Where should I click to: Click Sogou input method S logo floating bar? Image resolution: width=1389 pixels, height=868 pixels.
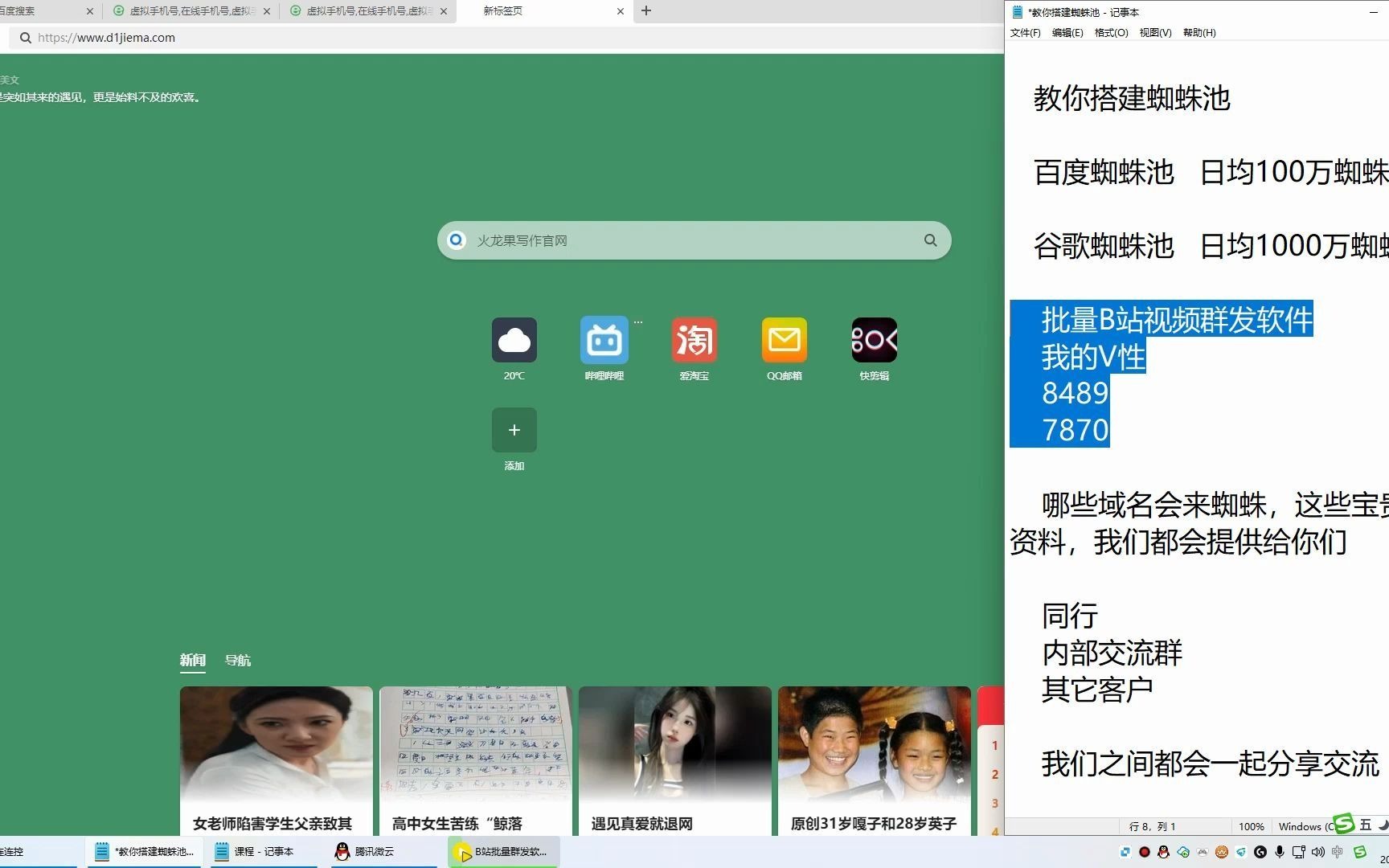coord(1344,825)
